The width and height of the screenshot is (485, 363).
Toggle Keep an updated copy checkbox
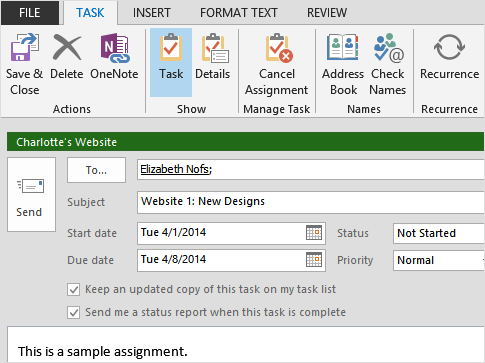[73, 290]
